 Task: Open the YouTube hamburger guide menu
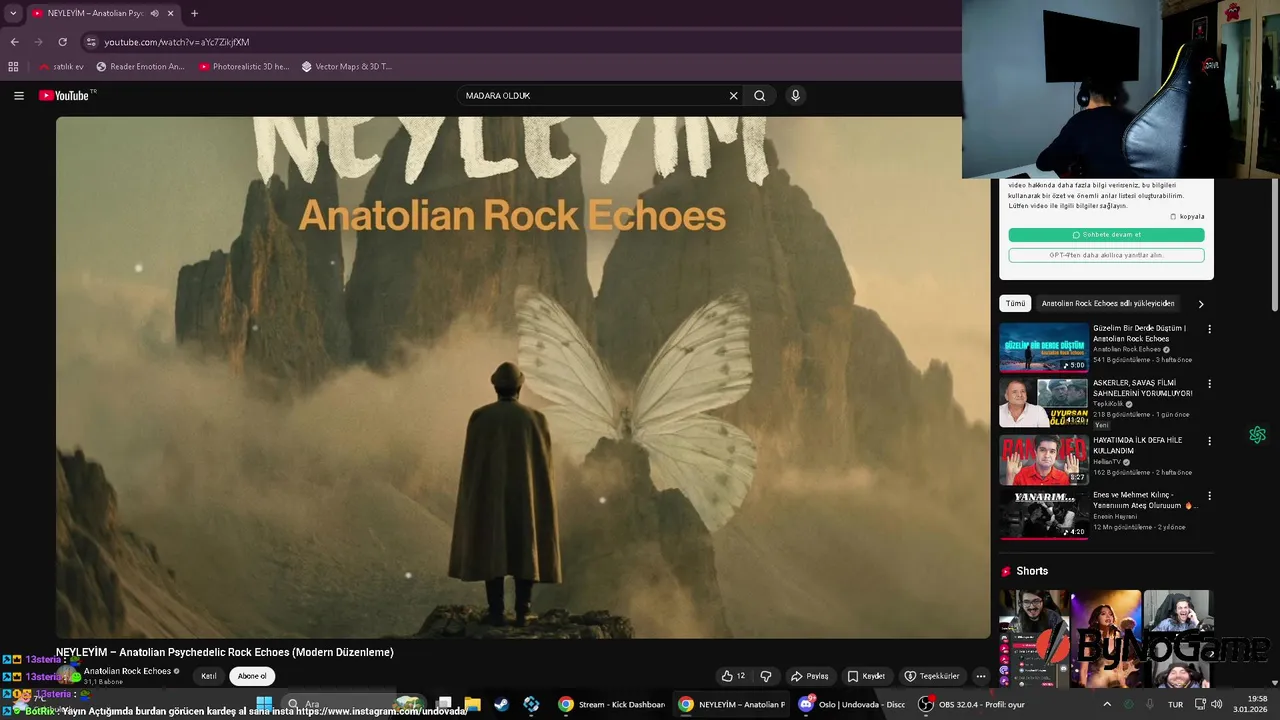pyautogui.click(x=19, y=96)
